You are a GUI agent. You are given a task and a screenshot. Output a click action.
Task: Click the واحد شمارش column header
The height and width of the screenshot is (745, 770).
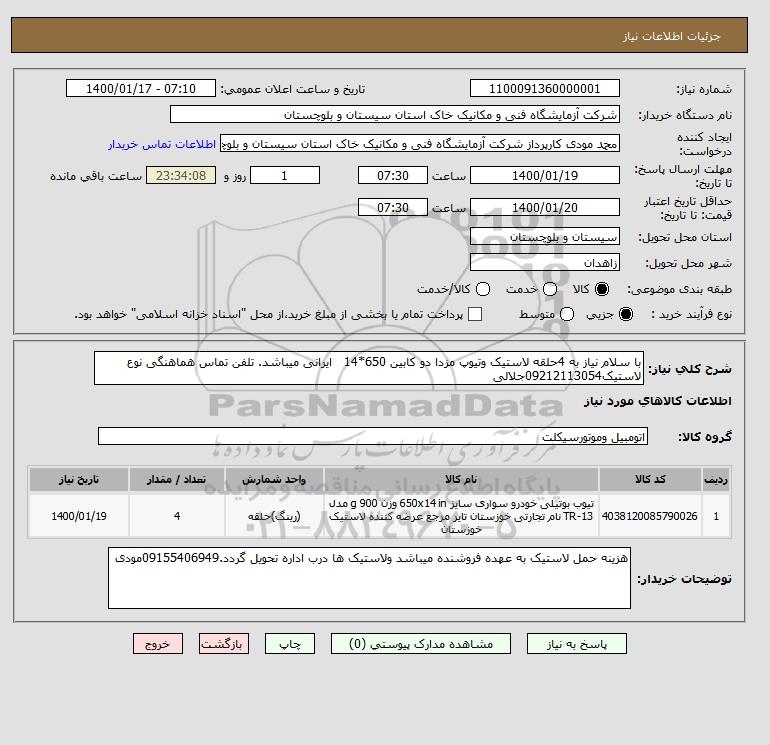(x=274, y=479)
